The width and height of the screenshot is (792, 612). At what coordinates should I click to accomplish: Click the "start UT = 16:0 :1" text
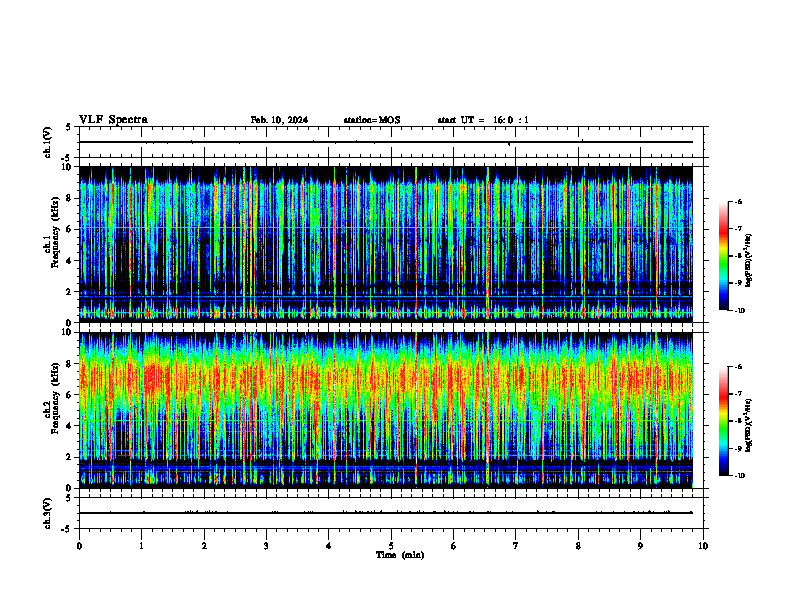(483, 120)
